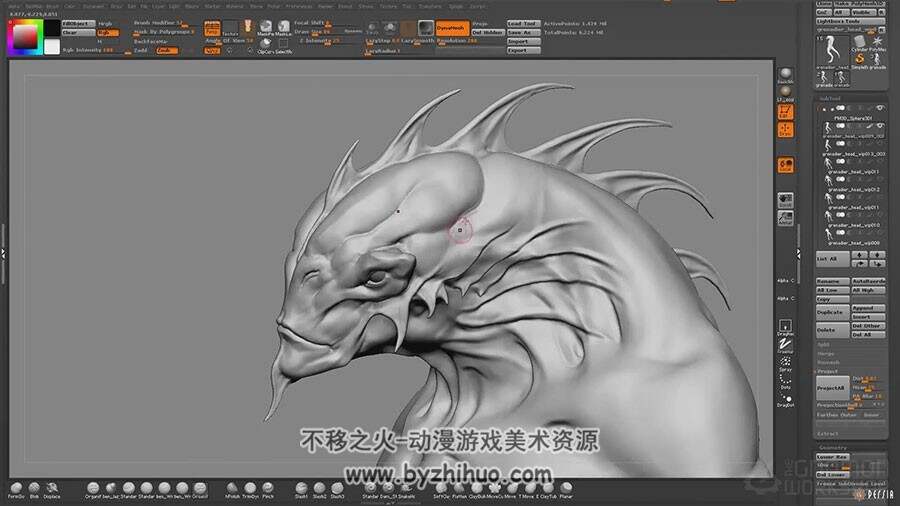Screen dimensions: 900x506
Task: Expand the Merge section
Action: (x=825, y=353)
